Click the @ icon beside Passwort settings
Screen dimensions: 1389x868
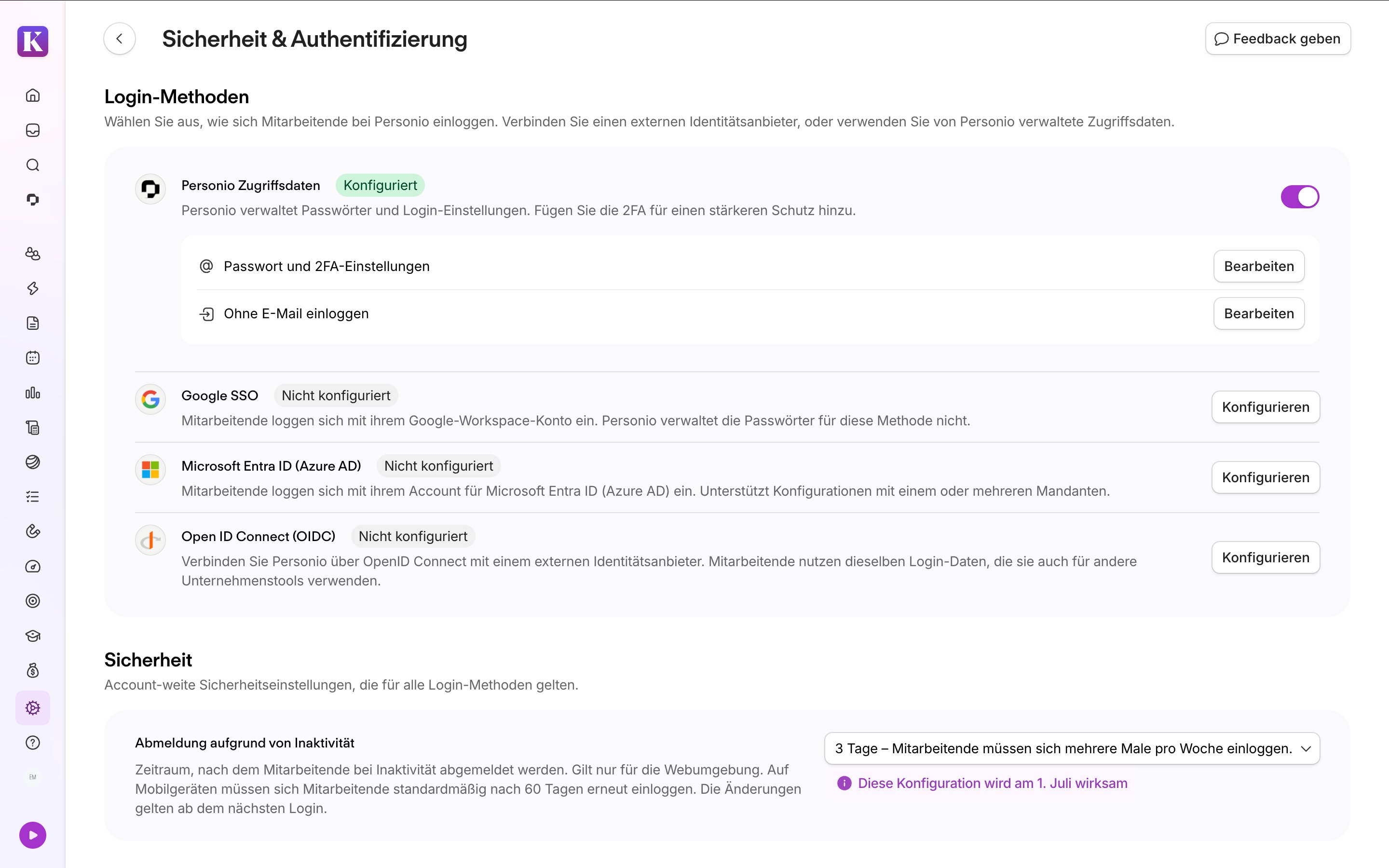pos(206,266)
